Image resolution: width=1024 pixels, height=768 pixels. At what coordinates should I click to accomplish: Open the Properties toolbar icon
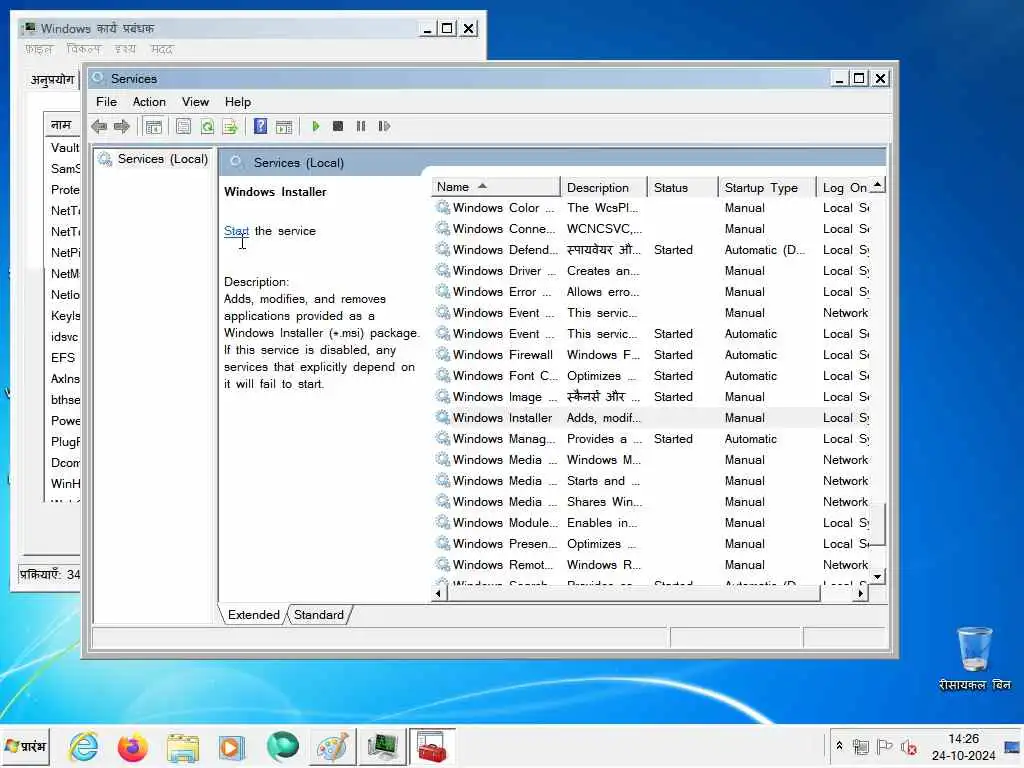[184, 127]
